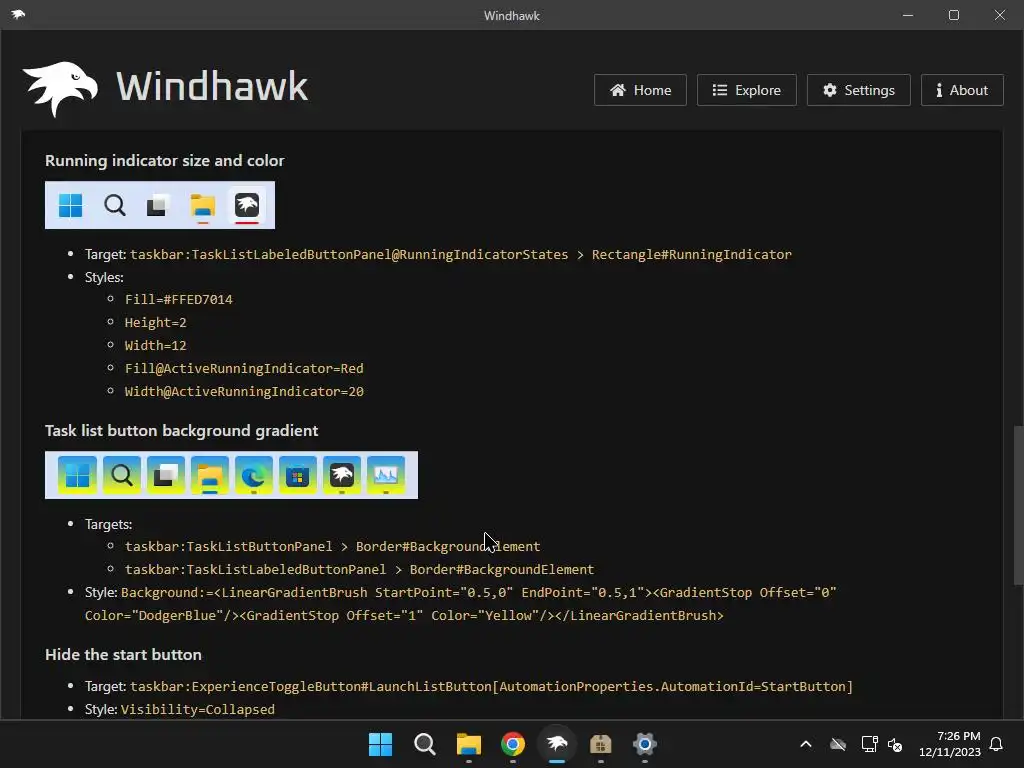This screenshot has height=768, width=1024.
Task: Click the running indicator preview image
Action: (160, 205)
